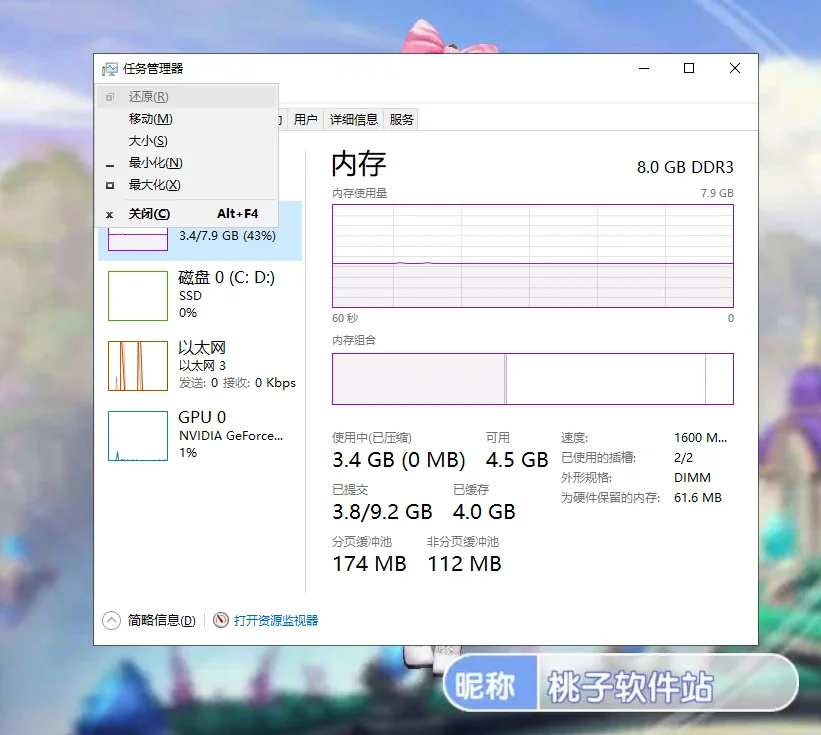
Task: Select GPU 0 NVIDIA GeForce item
Action: tap(199, 436)
